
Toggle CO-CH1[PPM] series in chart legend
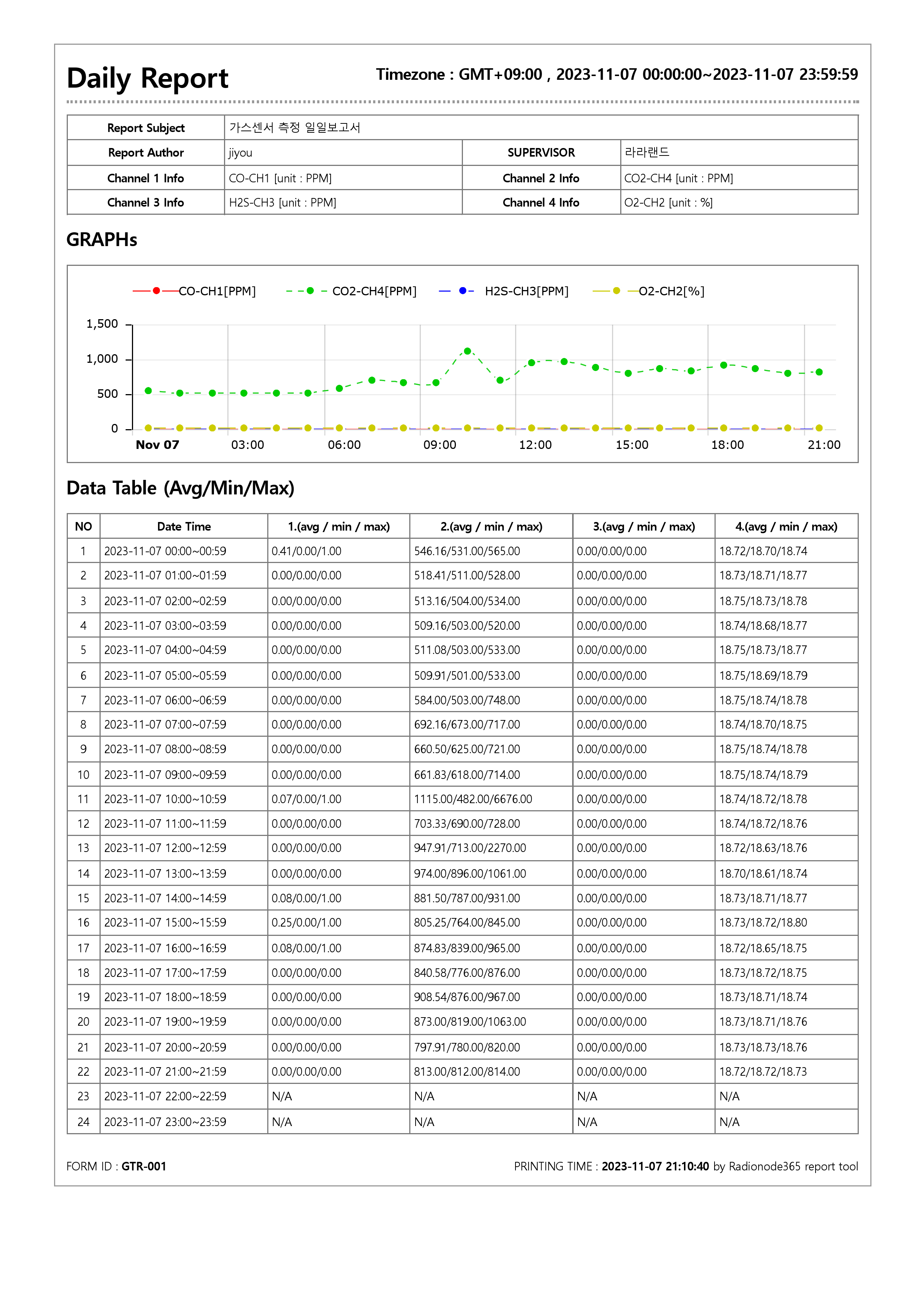pyautogui.click(x=194, y=291)
